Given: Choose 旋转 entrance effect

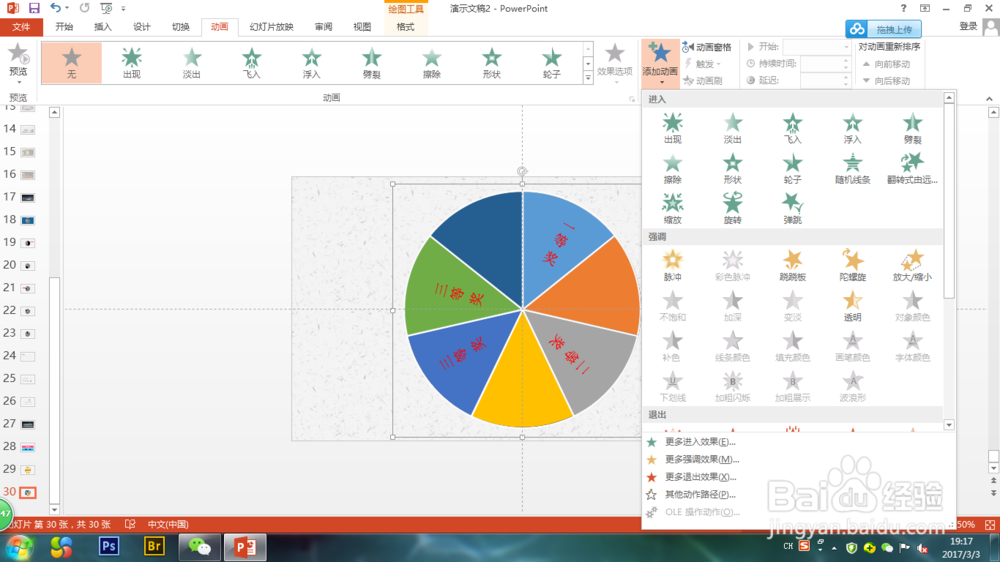Looking at the screenshot, I should (x=732, y=209).
